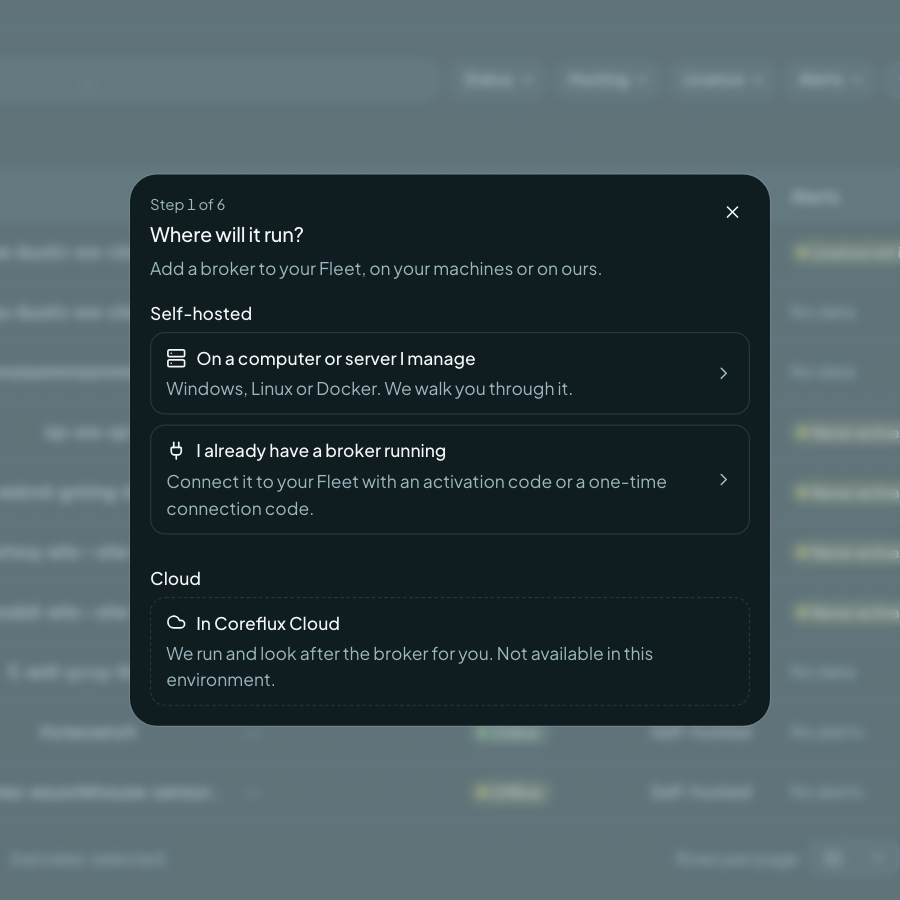Choose 'I already have a broker running'
Viewport: 900px width, 900px height.
[x=450, y=480]
